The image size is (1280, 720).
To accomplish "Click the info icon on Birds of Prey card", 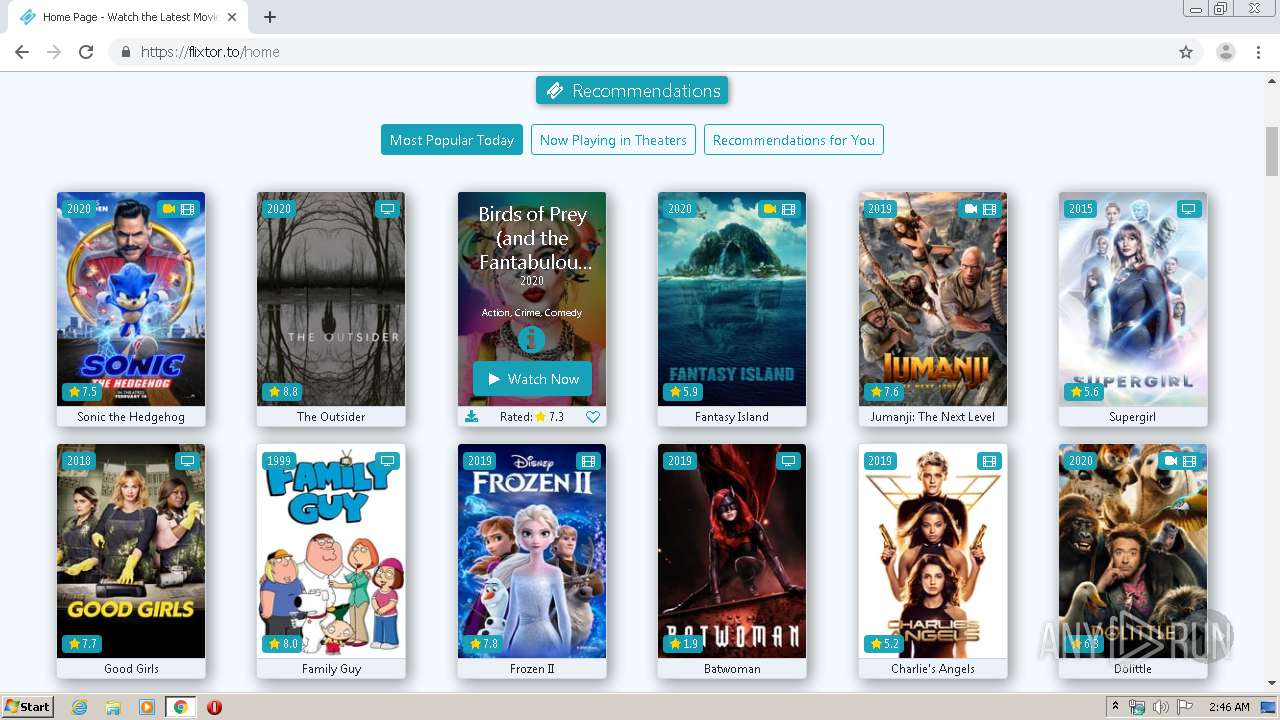I will click(x=532, y=339).
